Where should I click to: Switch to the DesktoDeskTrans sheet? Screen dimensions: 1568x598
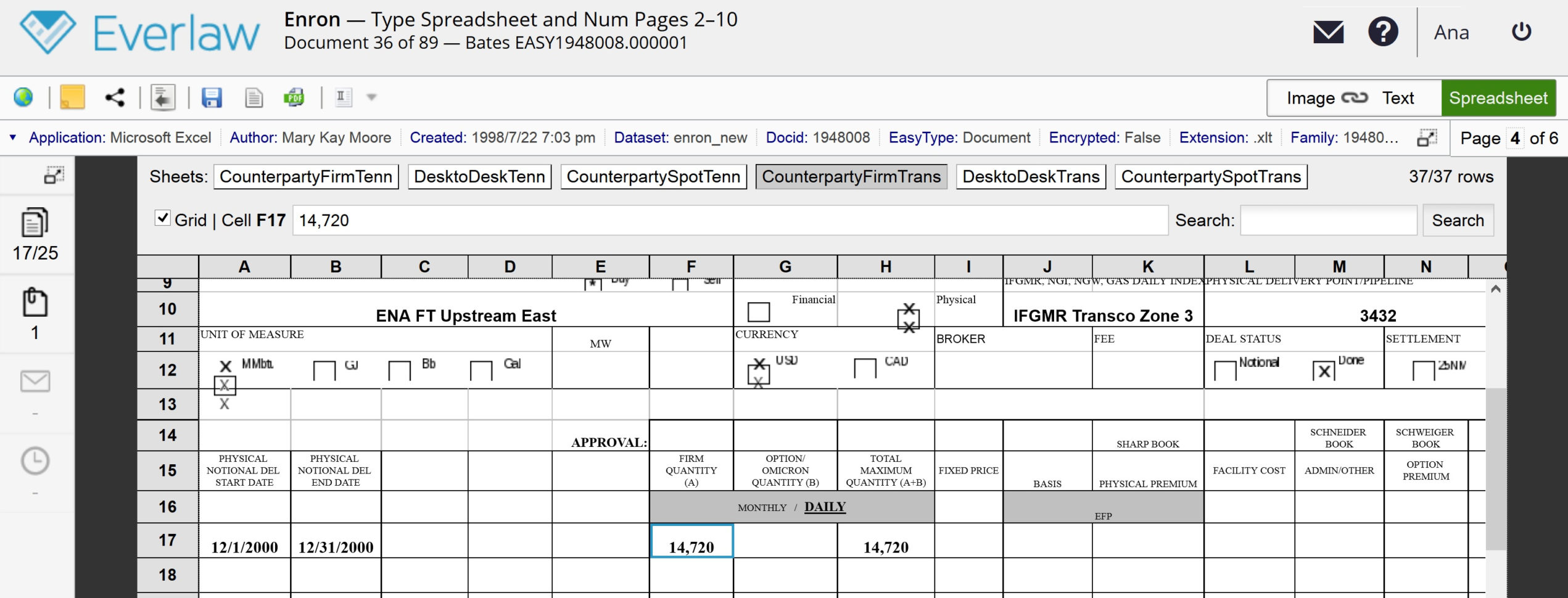pyautogui.click(x=1031, y=177)
